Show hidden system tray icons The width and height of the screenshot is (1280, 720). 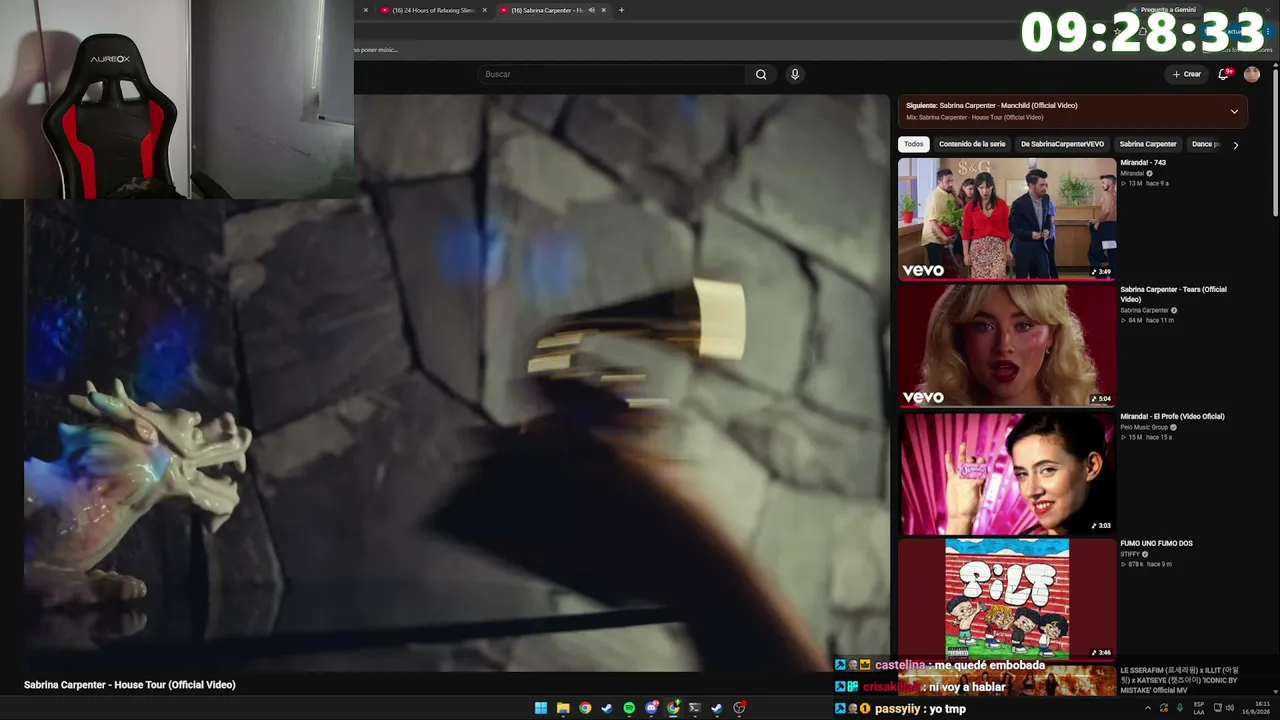click(1147, 708)
